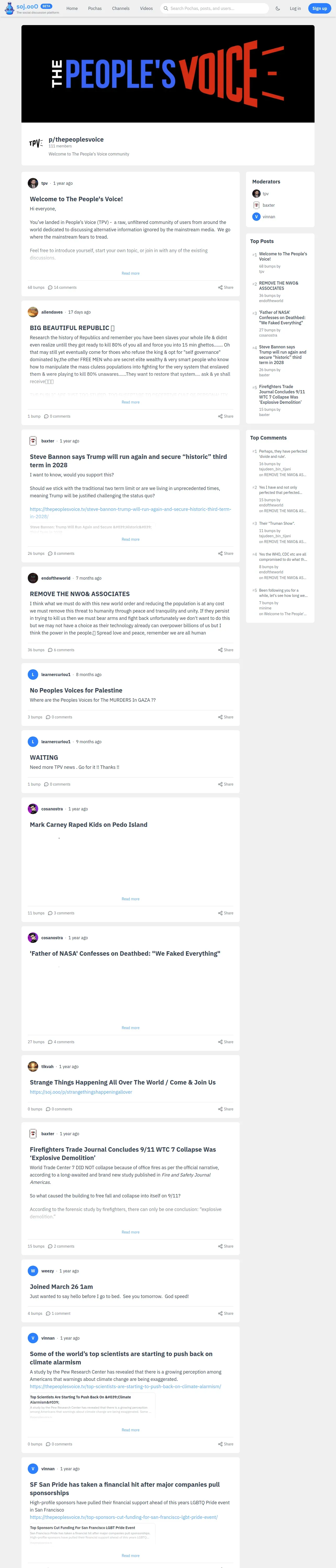Open tpv's avatar on the Welcome post
Viewport: 336px width, 1568px height.
pos(33,183)
